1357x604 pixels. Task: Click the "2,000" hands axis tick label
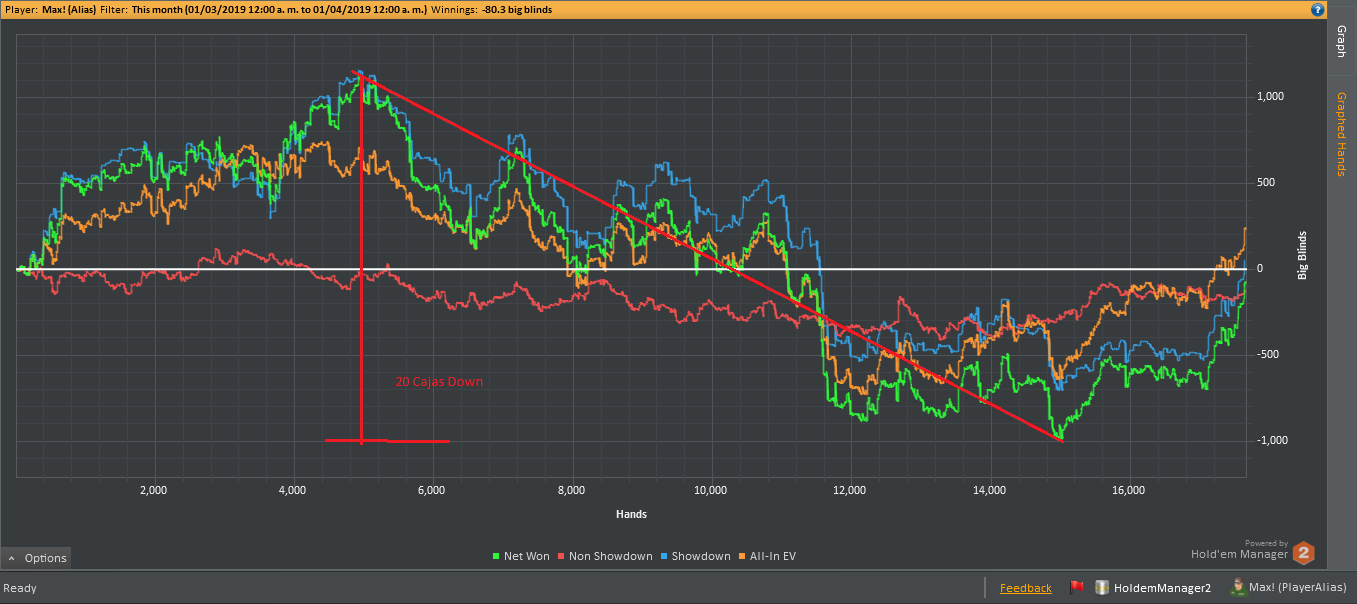[153, 491]
